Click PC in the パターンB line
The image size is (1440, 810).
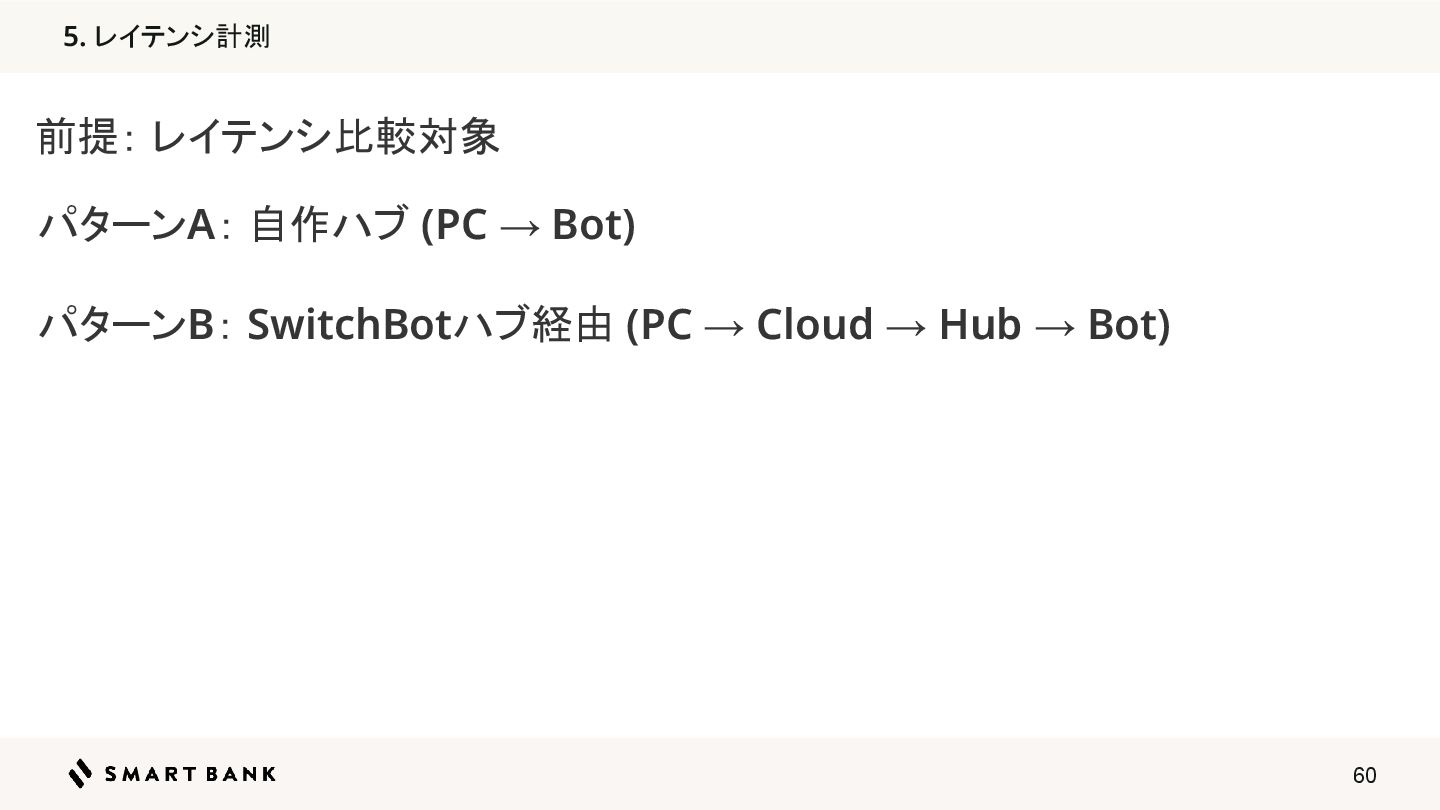point(665,325)
